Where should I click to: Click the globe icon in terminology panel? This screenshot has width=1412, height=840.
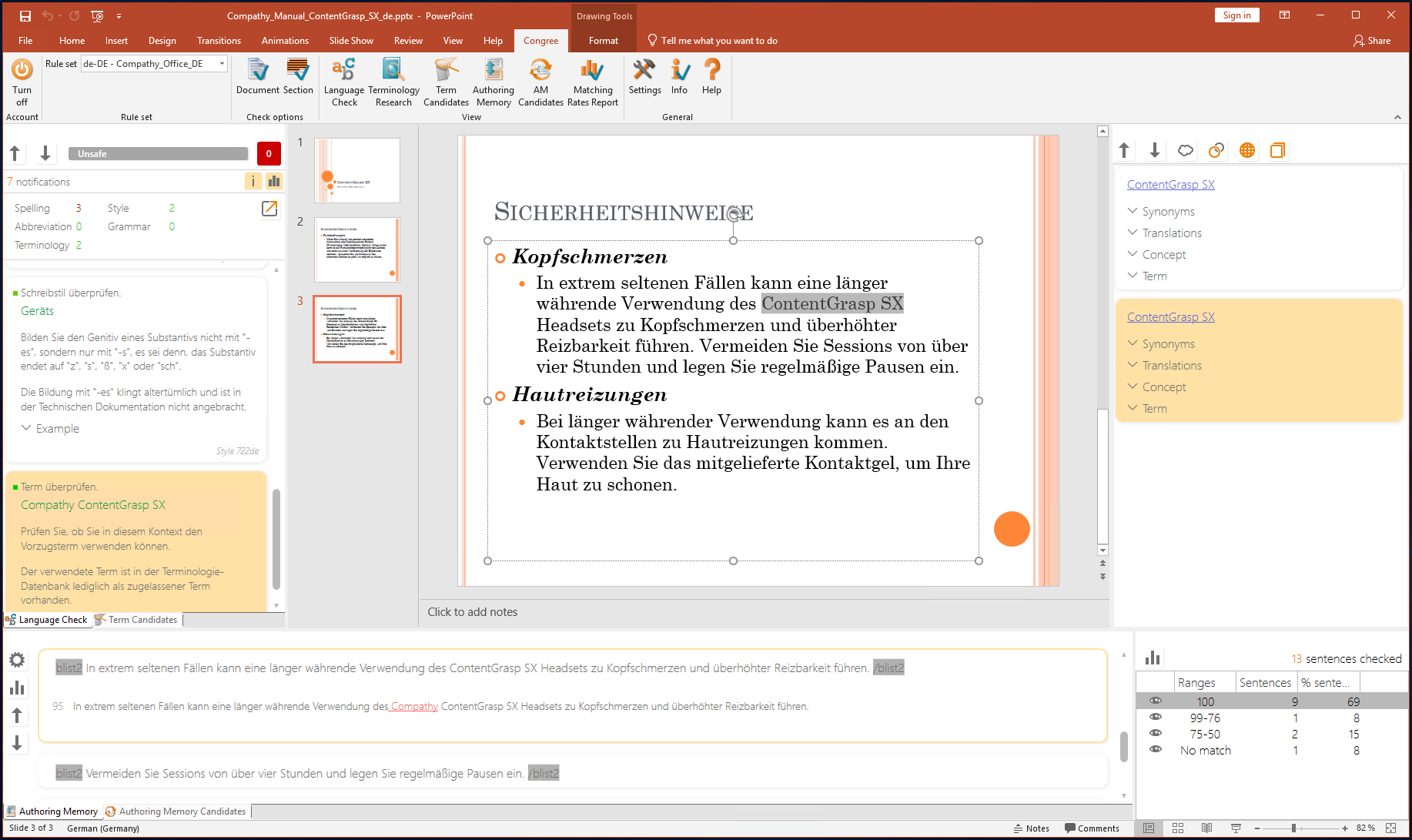pos(1246,151)
